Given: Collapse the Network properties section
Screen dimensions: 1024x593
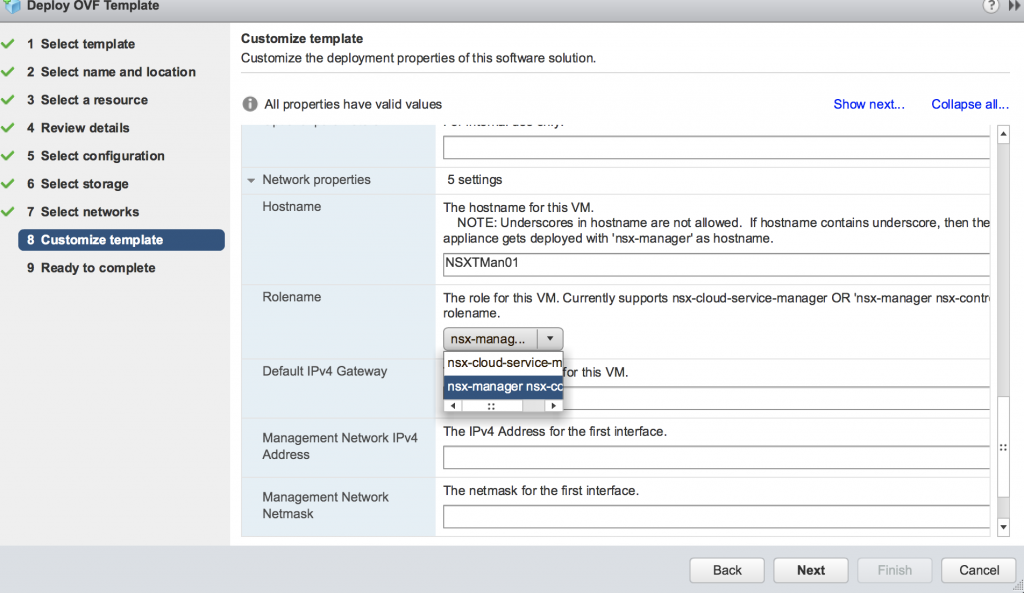Looking at the screenshot, I should pos(251,180).
